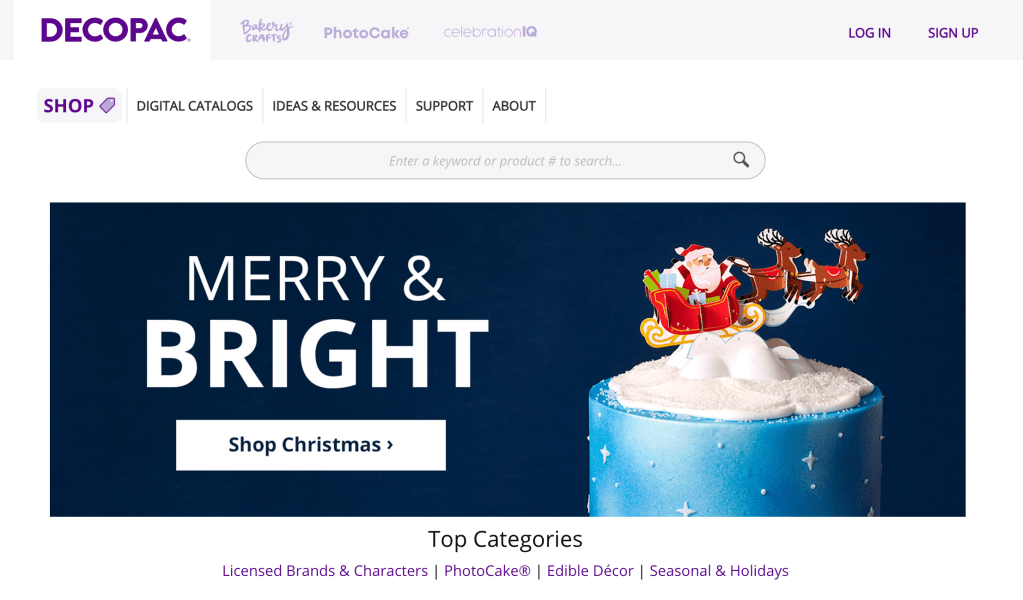Viewport: 1023px width, 600px height.
Task: Open the Bakery Crafts brand logo
Action: 266,31
